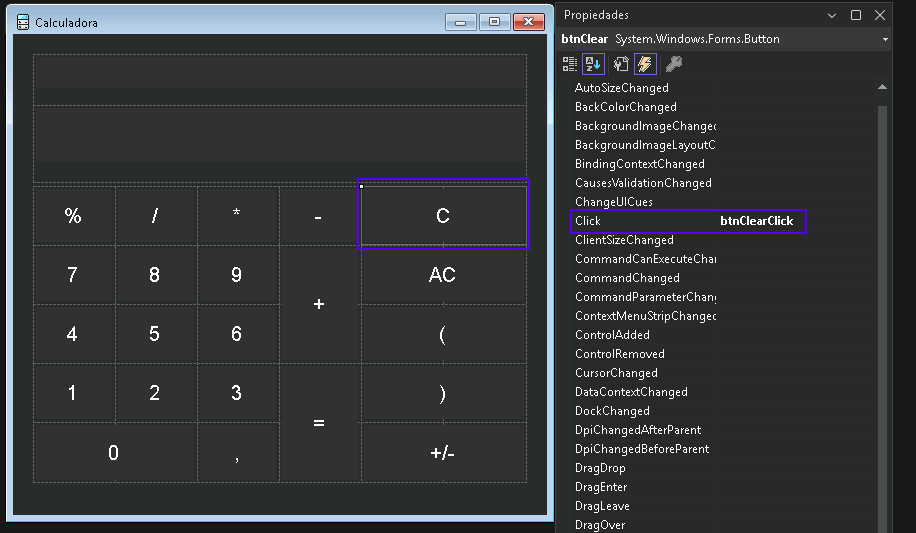916x533 pixels.
Task: Select the BackColorChanged event
Action: [x=626, y=107]
